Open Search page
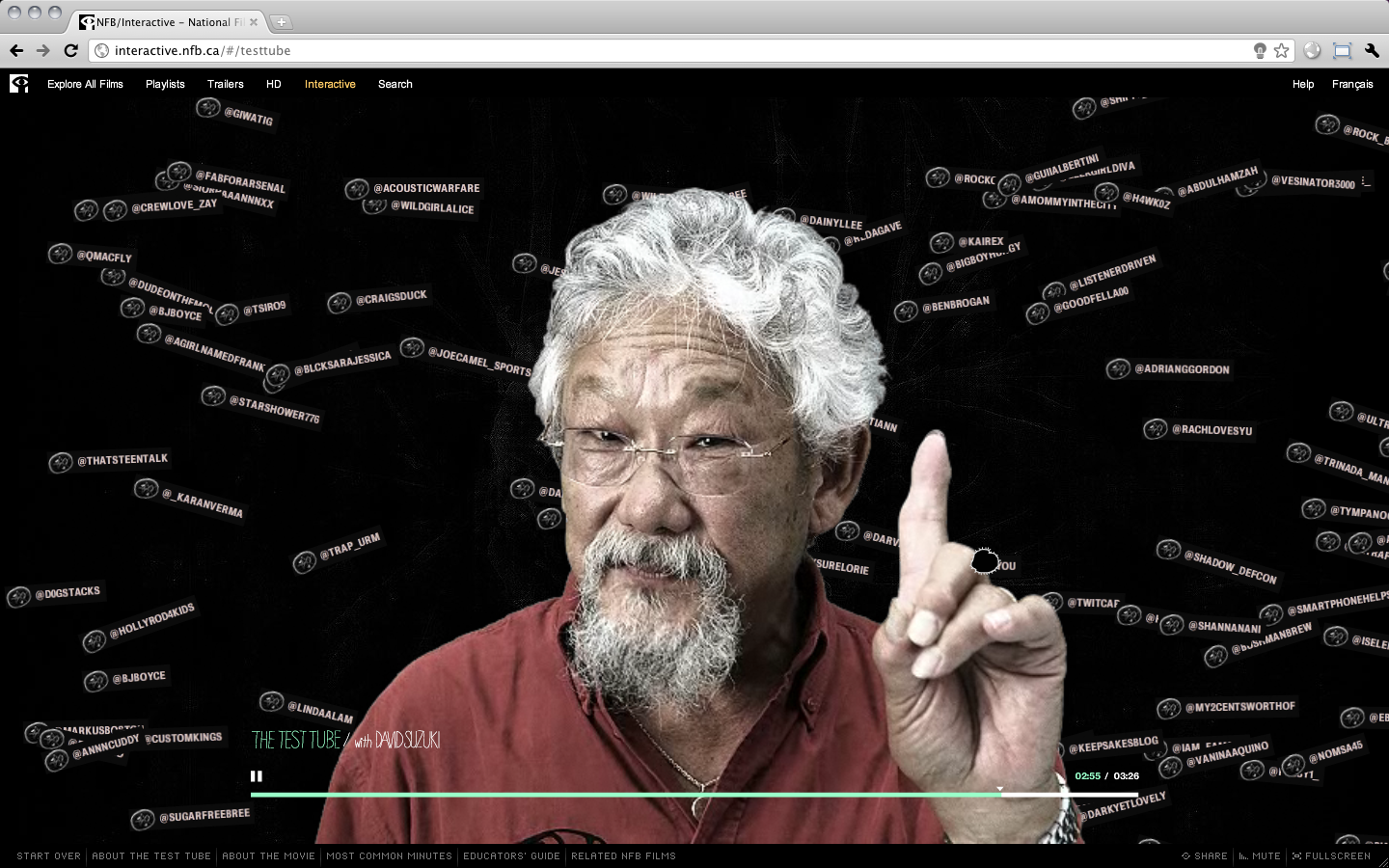 pyautogui.click(x=395, y=84)
